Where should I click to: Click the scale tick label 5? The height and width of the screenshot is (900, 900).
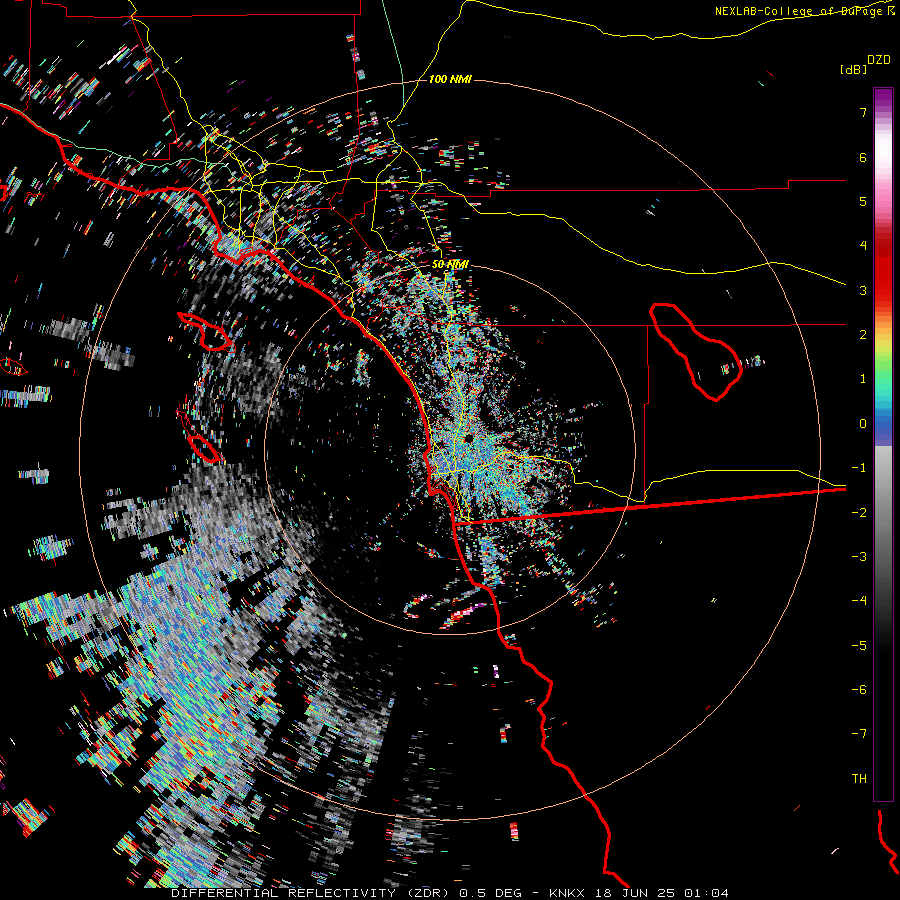863,201
